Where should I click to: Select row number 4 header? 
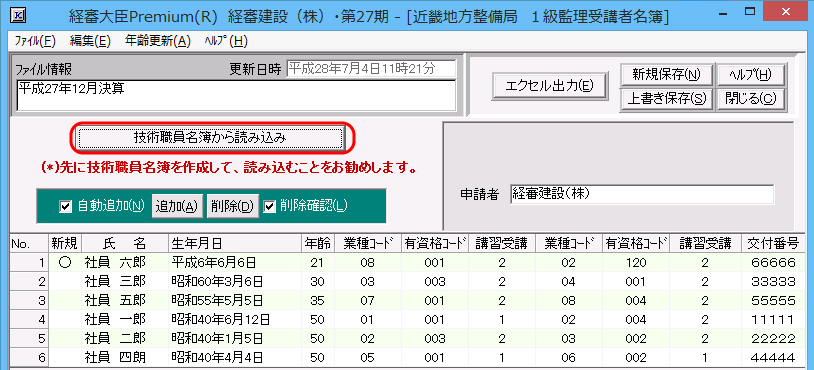[29, 319]
